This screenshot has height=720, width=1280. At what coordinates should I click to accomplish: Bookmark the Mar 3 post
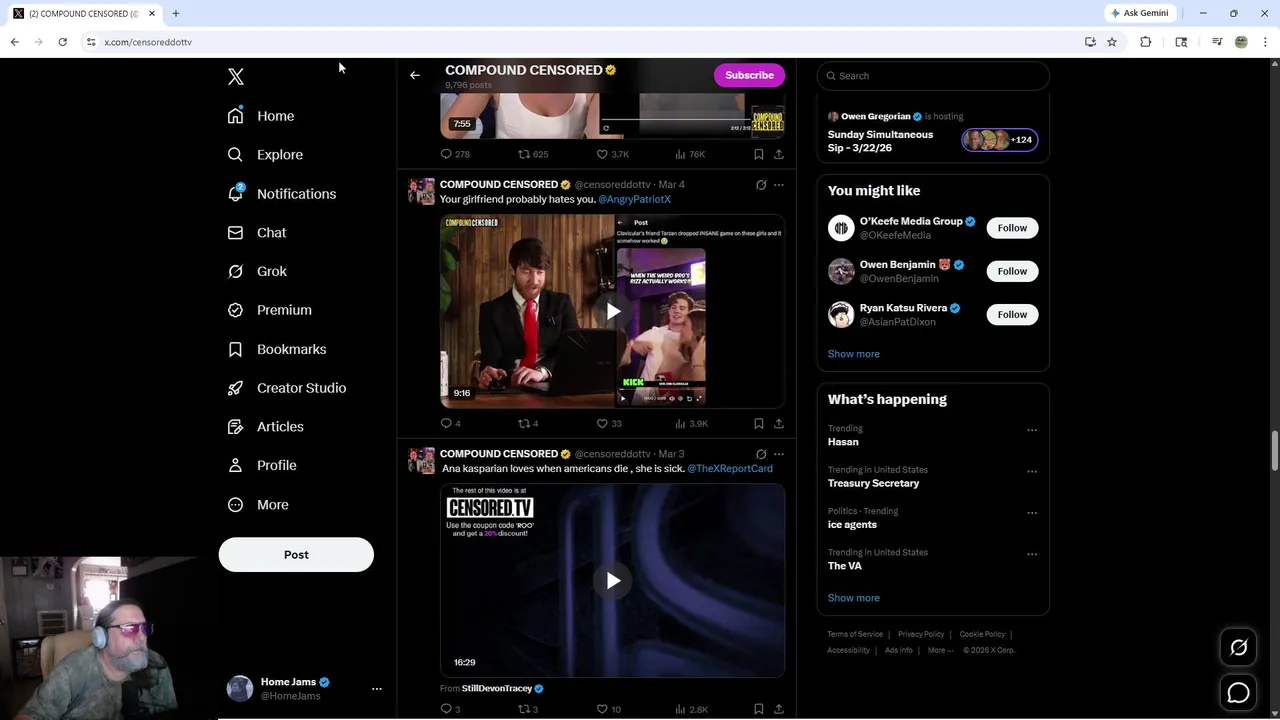759,709
